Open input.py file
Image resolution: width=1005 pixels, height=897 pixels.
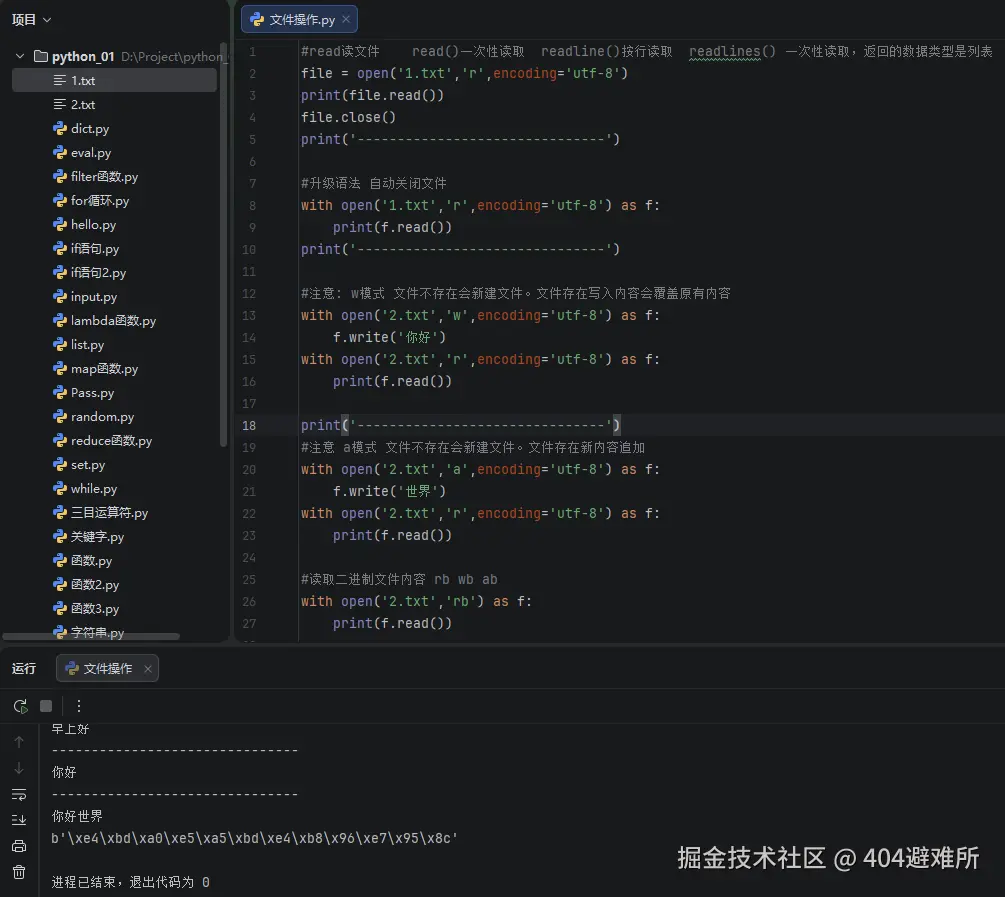coord(94,297)
